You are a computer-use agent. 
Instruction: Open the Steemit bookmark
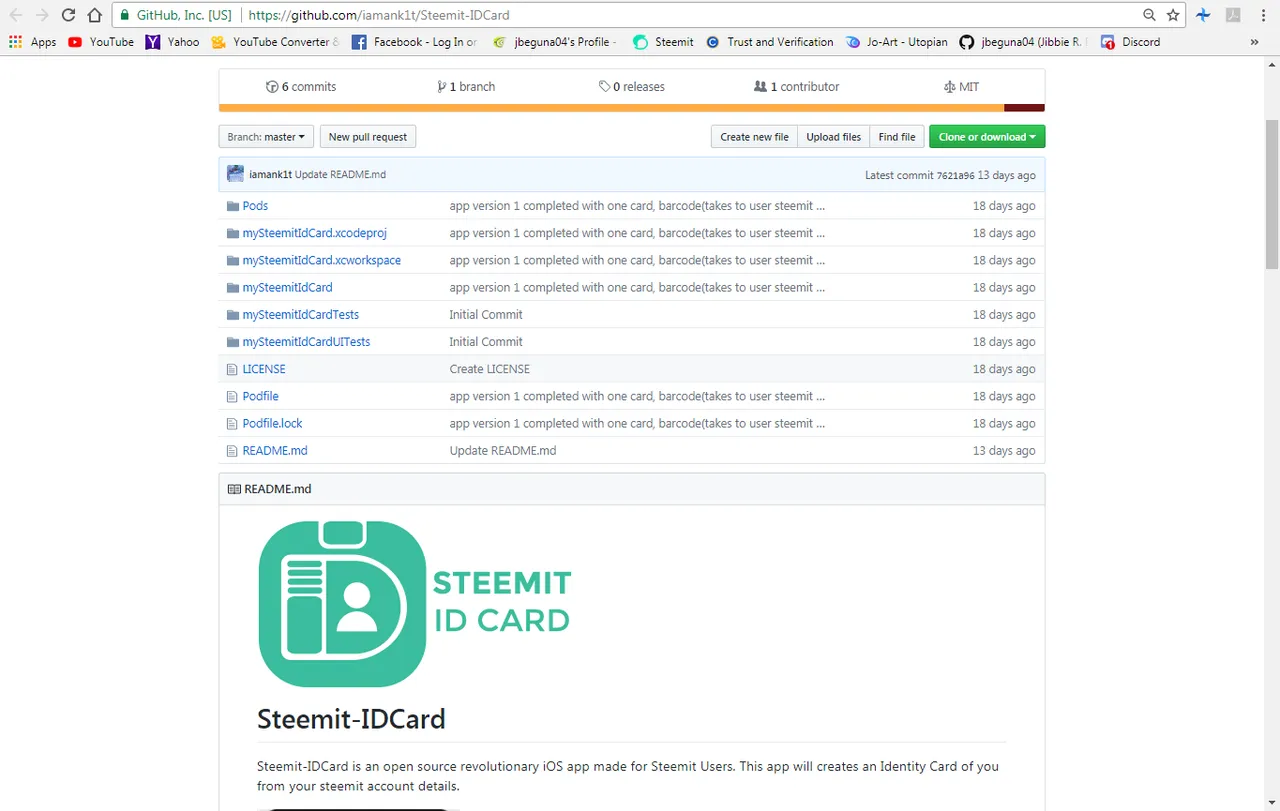663,42
